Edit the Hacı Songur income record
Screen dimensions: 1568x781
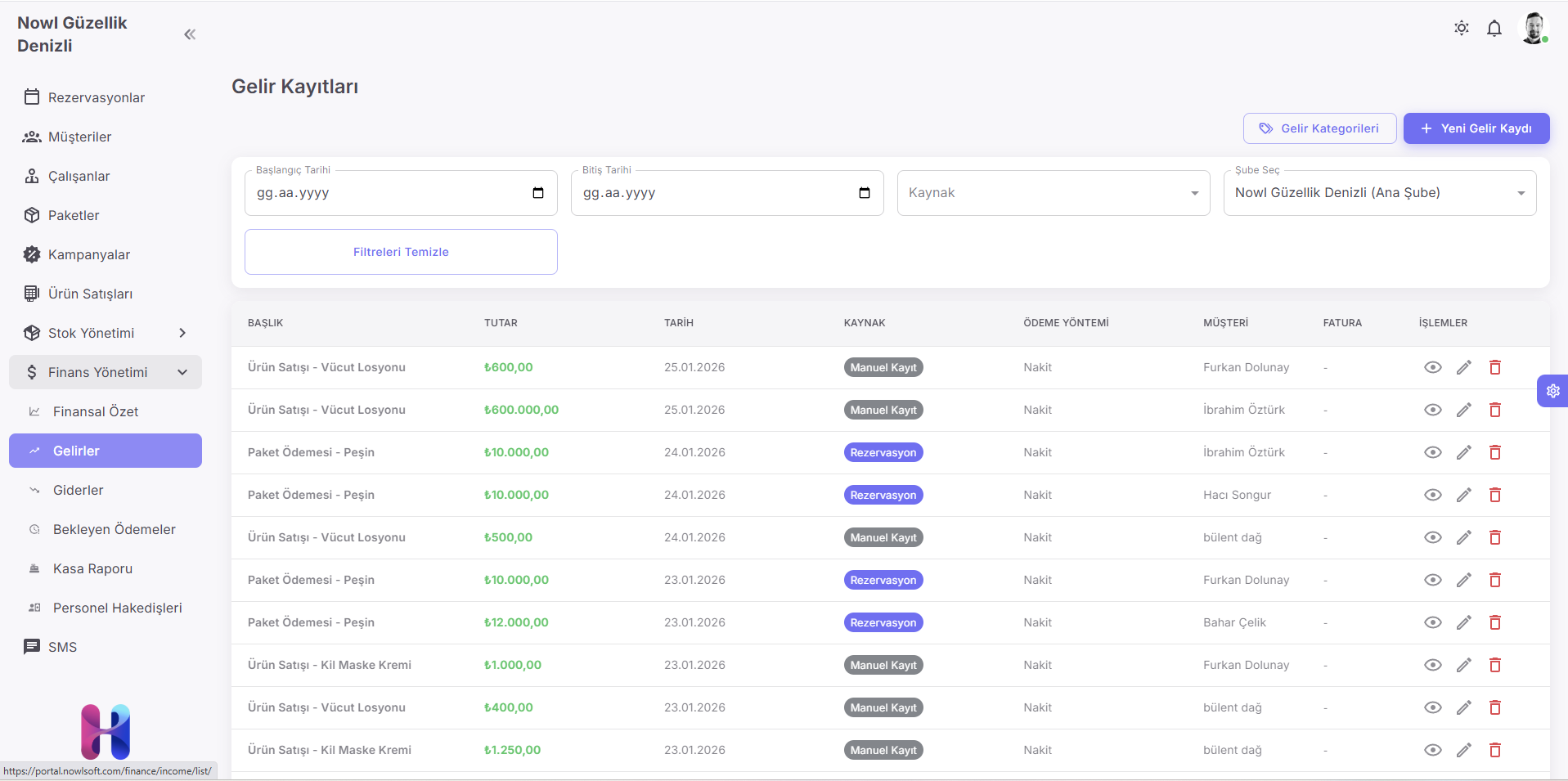click(1463, 495)
